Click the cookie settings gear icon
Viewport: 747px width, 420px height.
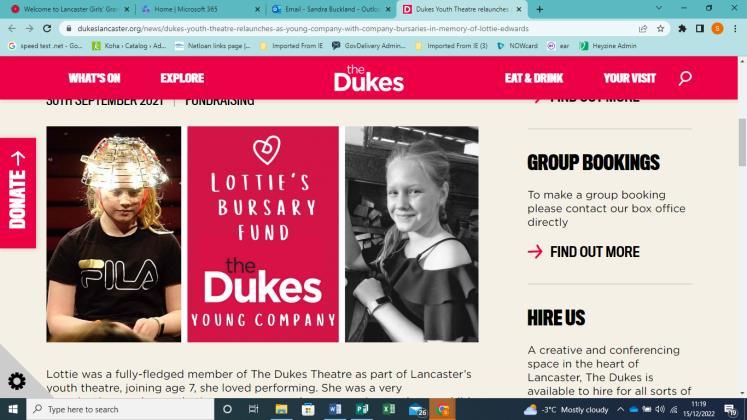coord(17,381)
